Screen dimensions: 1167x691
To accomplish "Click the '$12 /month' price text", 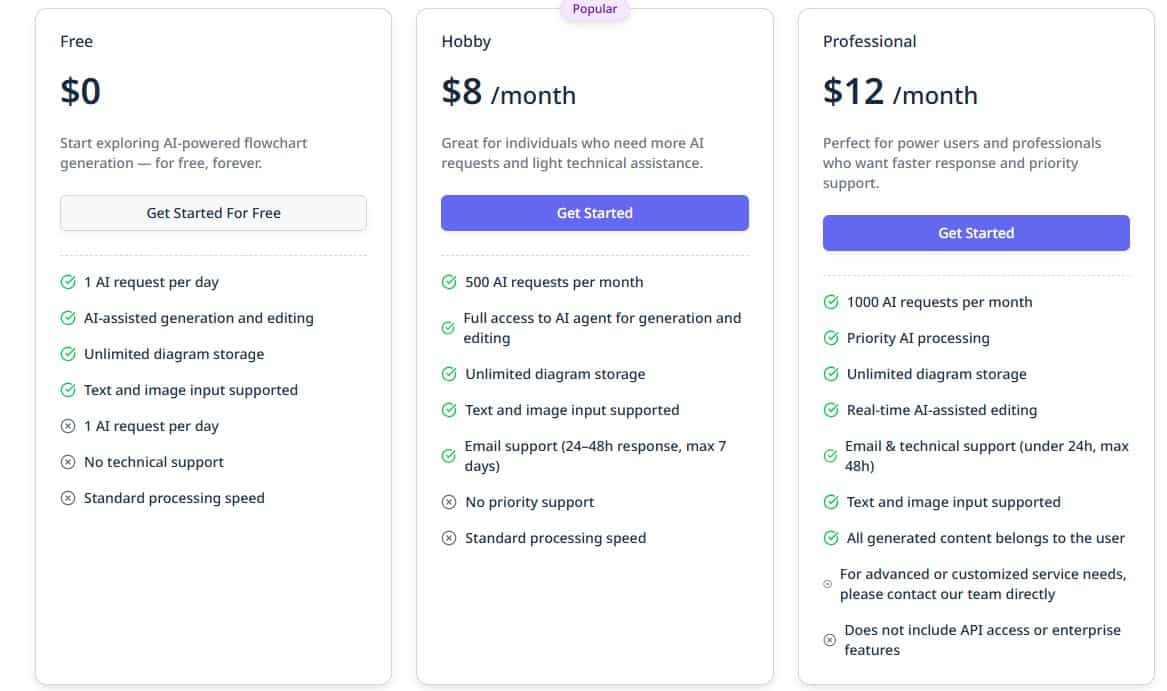I will tap(900, 92).
